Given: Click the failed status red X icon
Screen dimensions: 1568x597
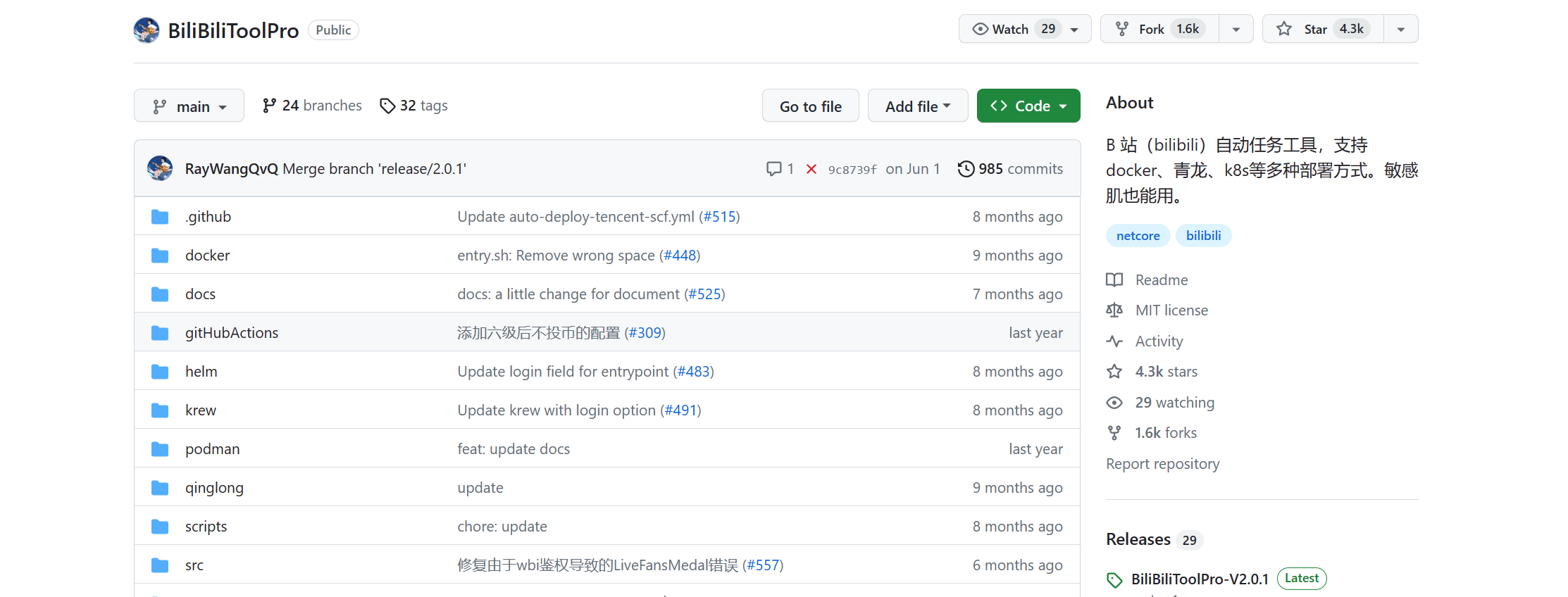Looking at the screenshot, I should (811, 169).
